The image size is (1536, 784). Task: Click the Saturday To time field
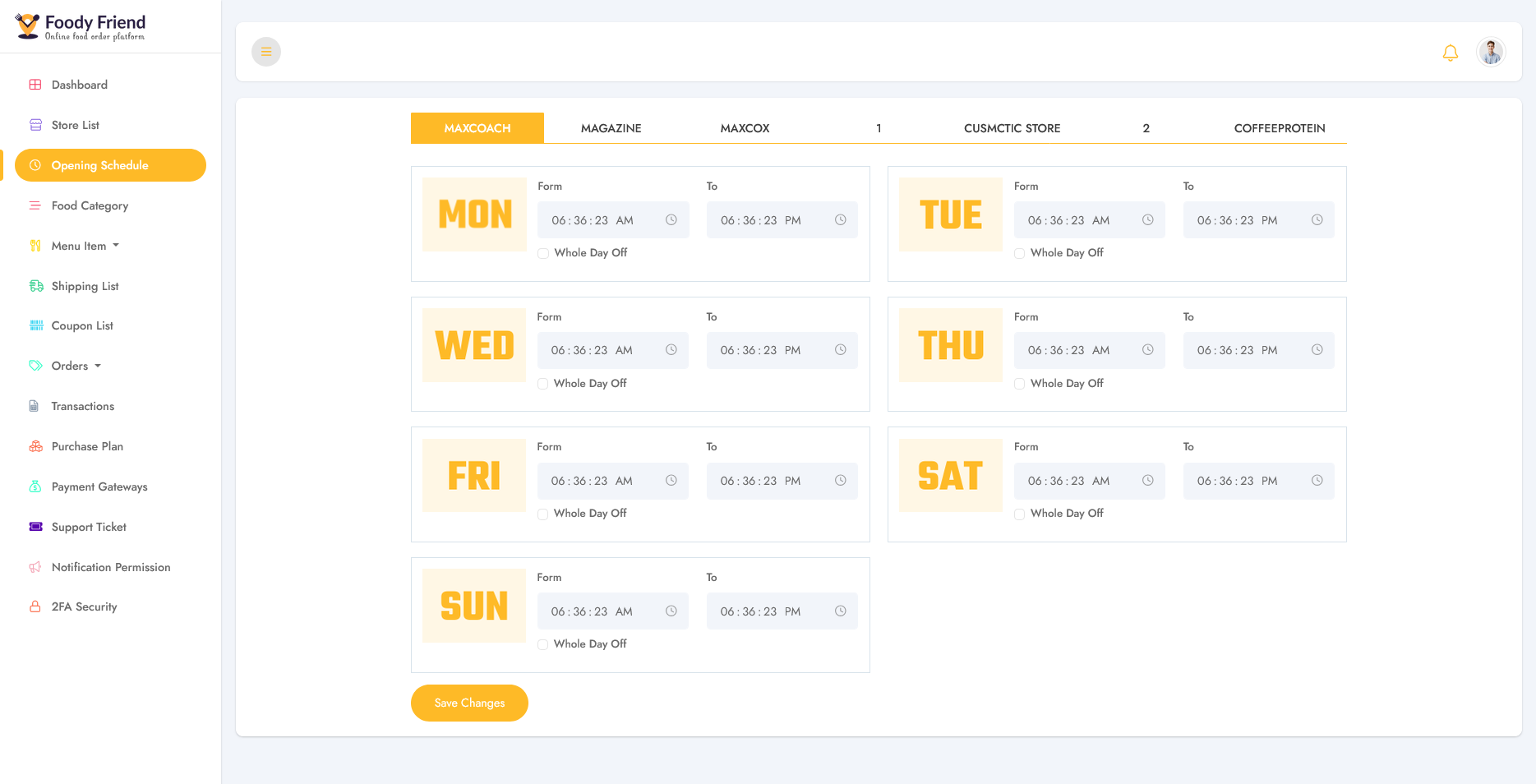point(1259,481)
